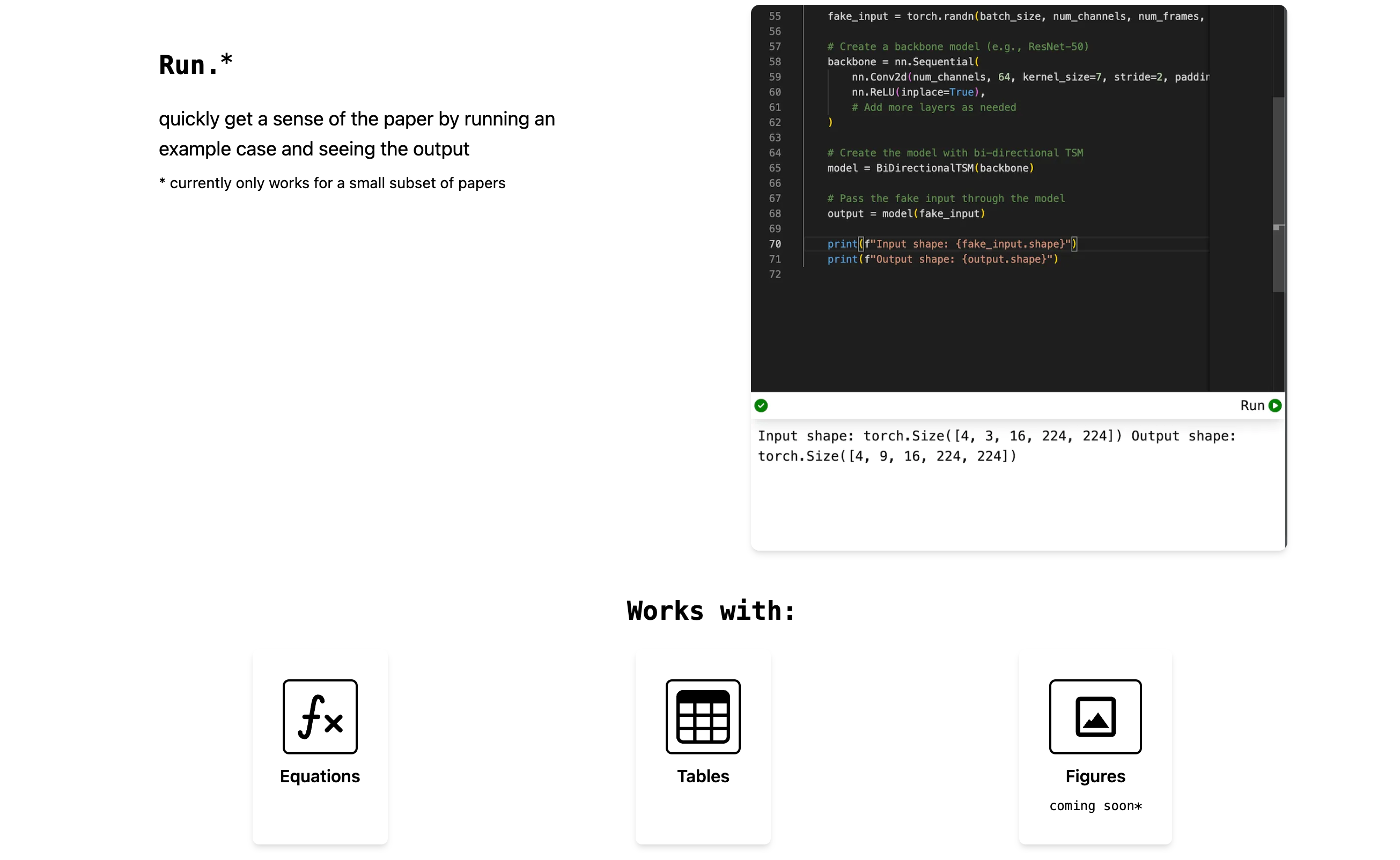Click the Equations fx icon
This screenshot has width=1400, height=860.
click(x=320, y=716)
